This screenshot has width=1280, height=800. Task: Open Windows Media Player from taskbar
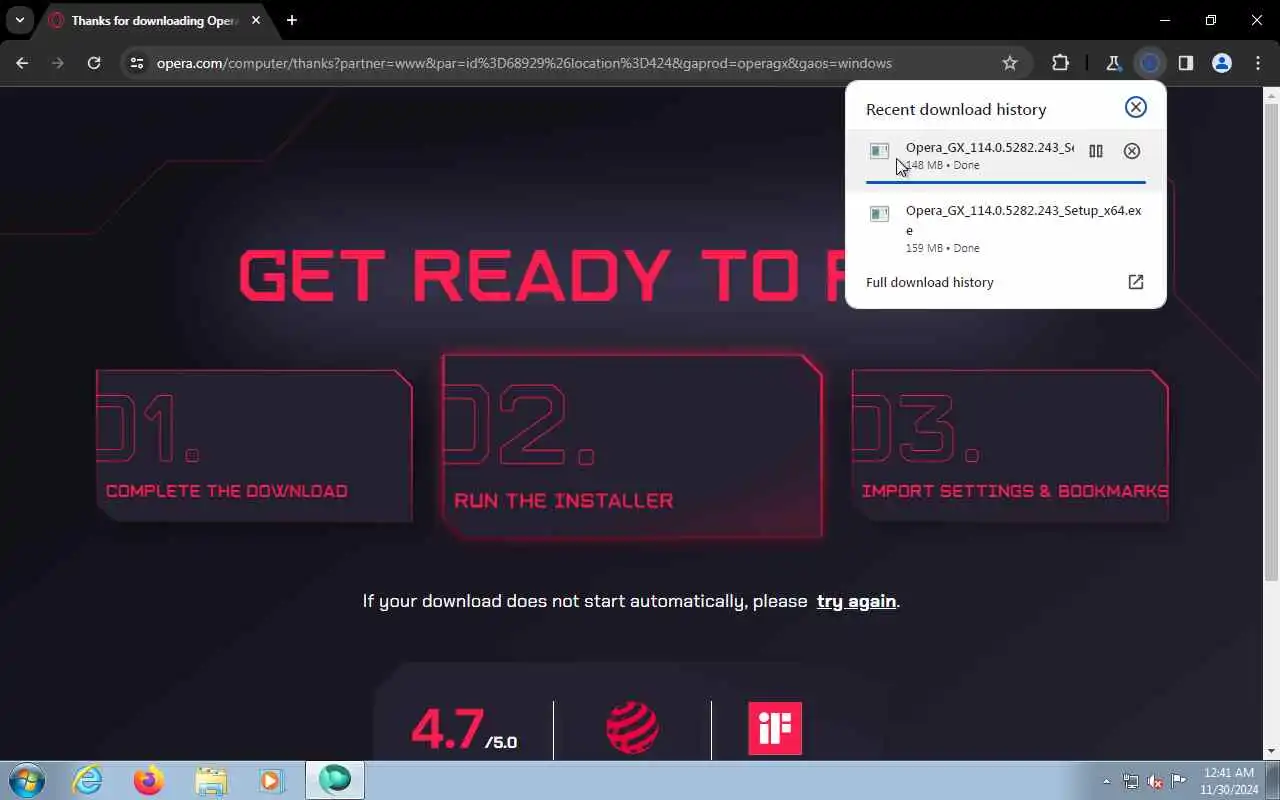tap(271, 780)
